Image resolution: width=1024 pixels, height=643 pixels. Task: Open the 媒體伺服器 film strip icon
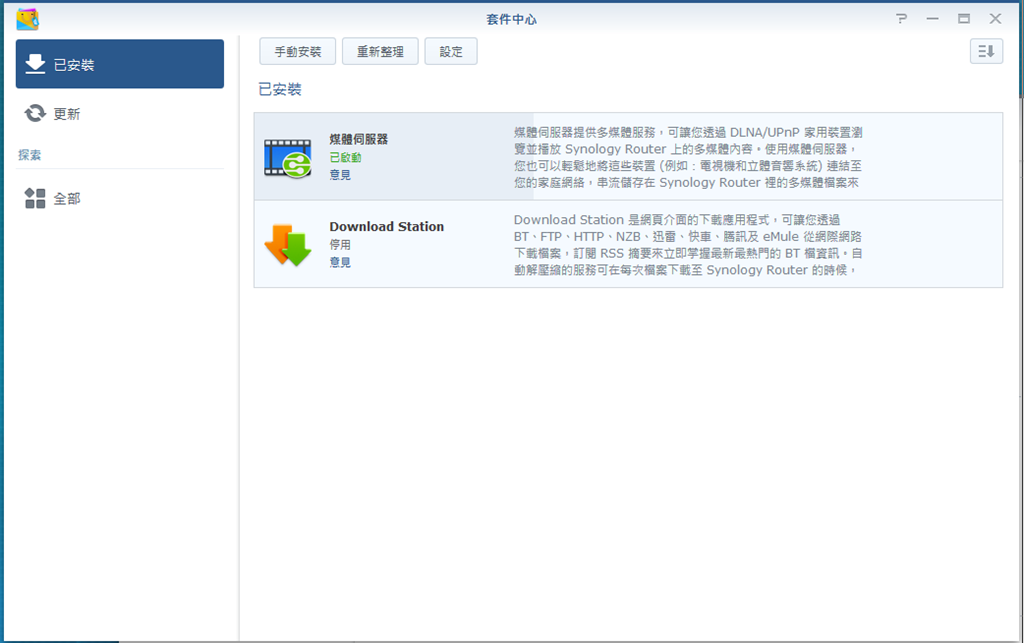(288, 158)
